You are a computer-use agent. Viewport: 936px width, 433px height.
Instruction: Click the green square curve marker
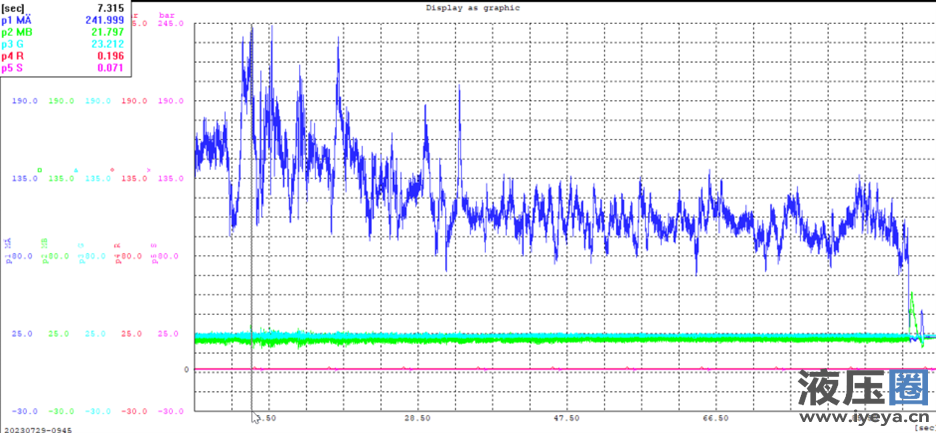coord(40,170)
